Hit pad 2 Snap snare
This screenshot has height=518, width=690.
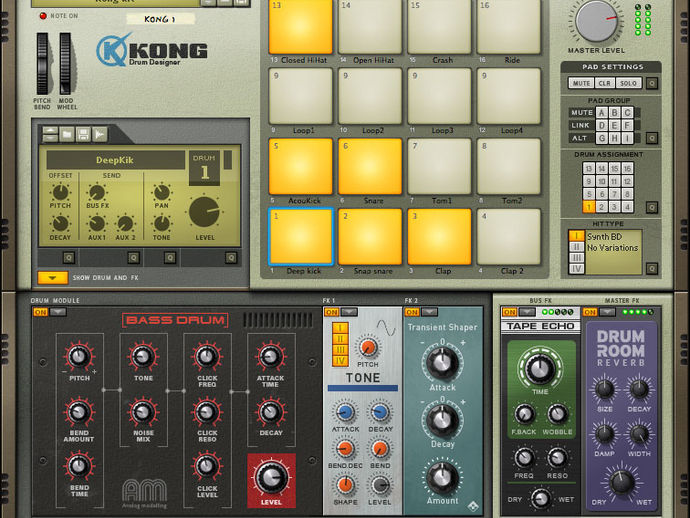pos(370,237)
